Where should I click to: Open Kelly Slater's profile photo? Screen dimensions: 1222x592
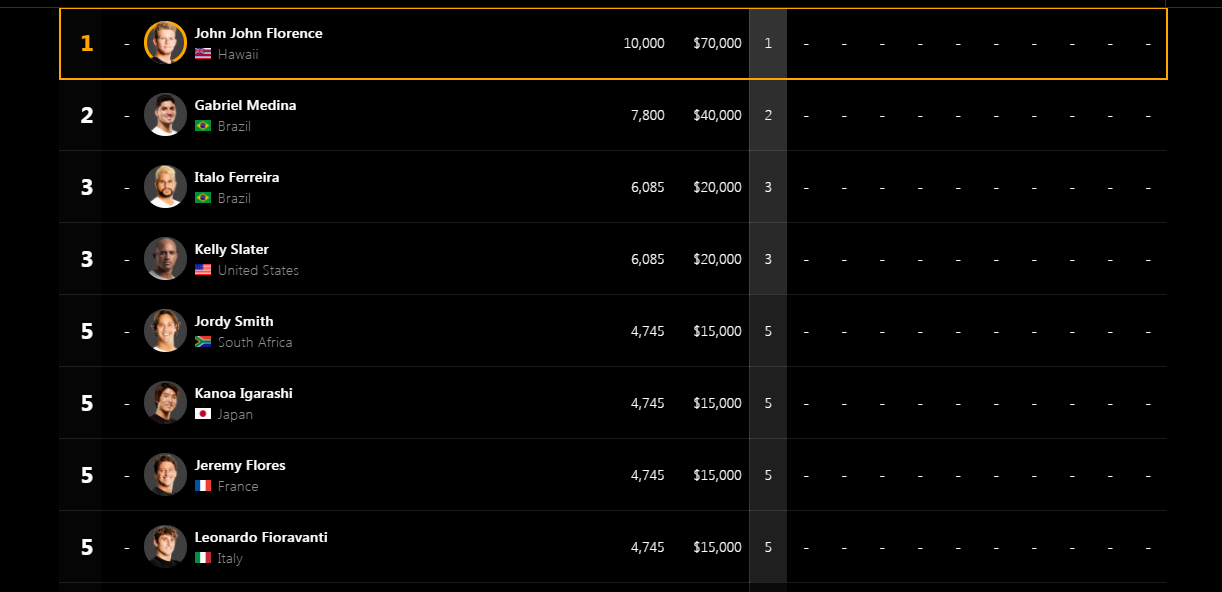pos(165,259)
